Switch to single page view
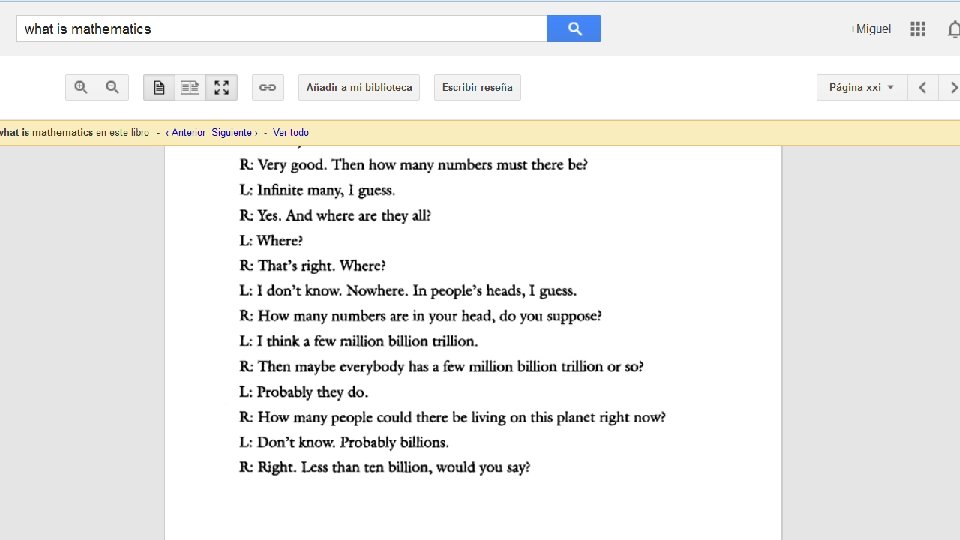Viewport: 960px width, 540px height. tap(159, 88)
